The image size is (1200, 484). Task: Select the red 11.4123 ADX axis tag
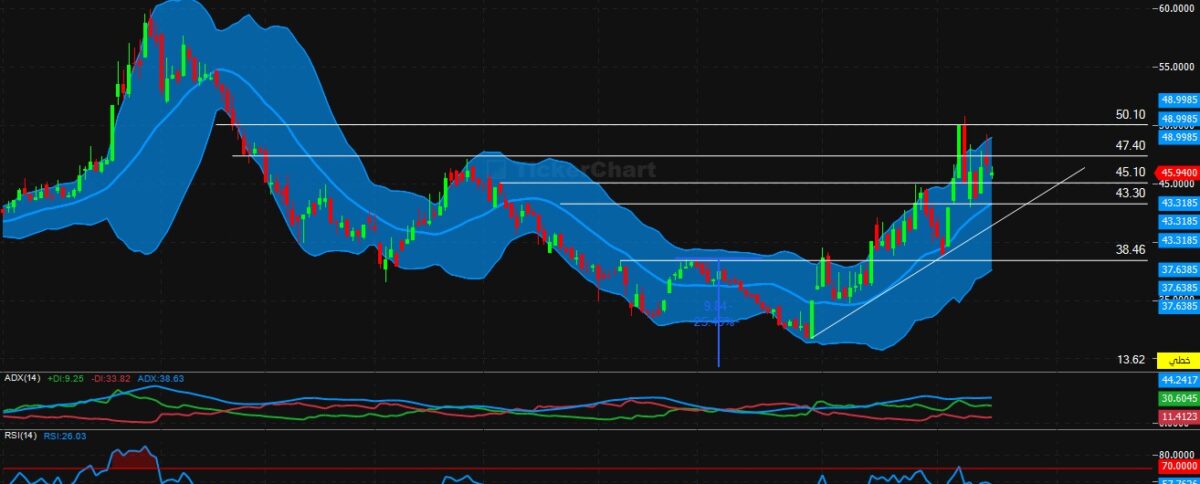(x=1178, y=415)
